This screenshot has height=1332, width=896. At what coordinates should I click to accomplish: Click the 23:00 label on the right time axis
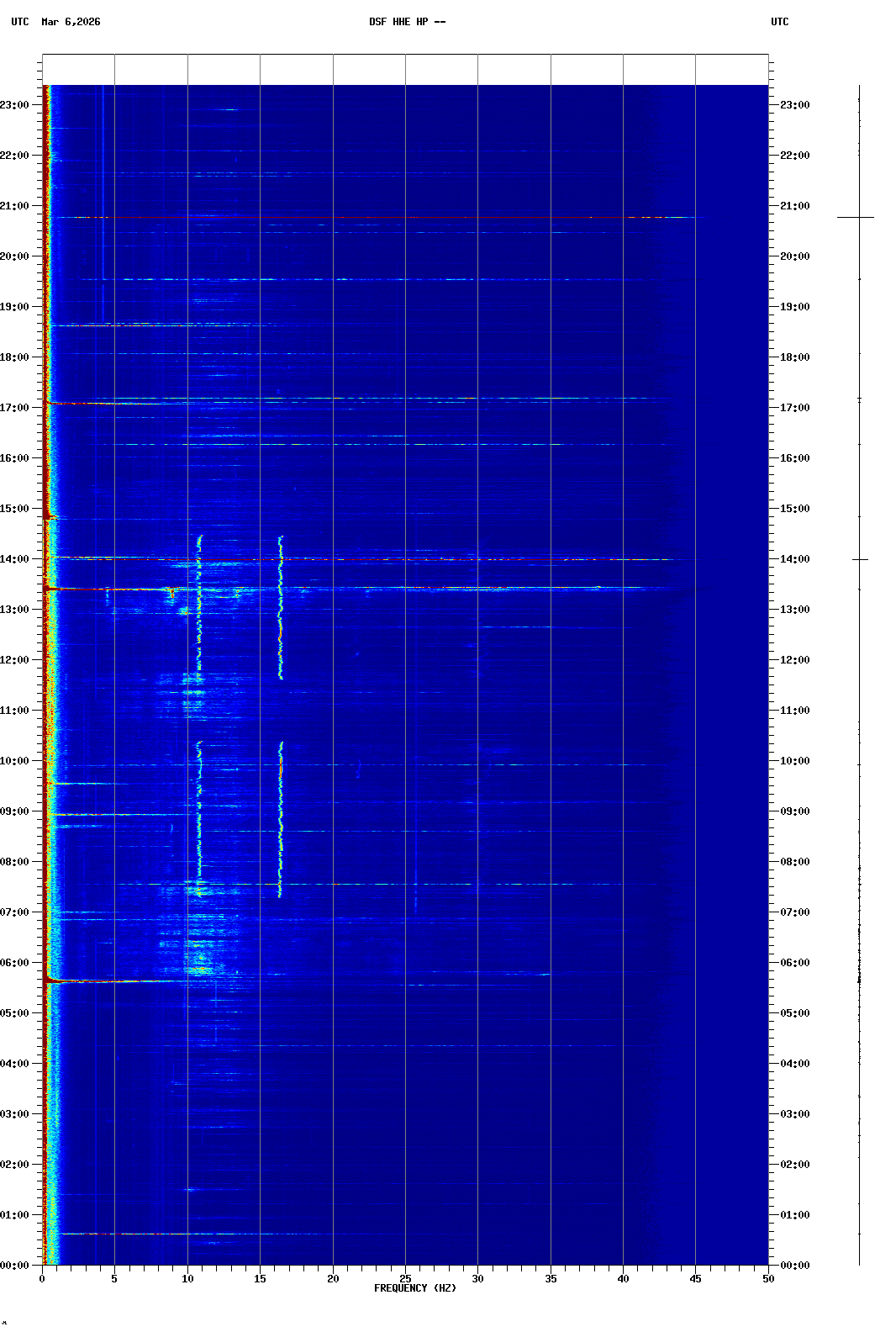(x=794, y=105)
